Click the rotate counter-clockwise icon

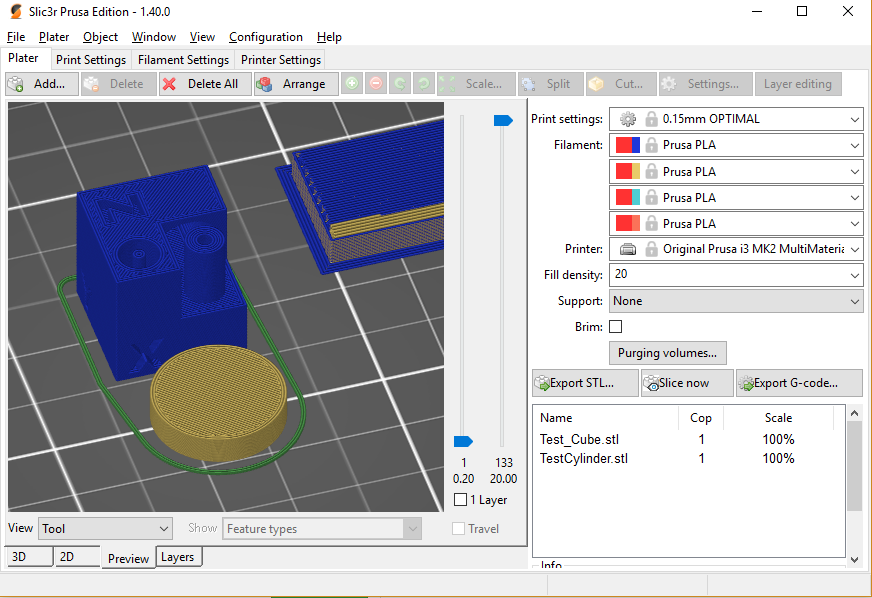[x=399, y=84]
